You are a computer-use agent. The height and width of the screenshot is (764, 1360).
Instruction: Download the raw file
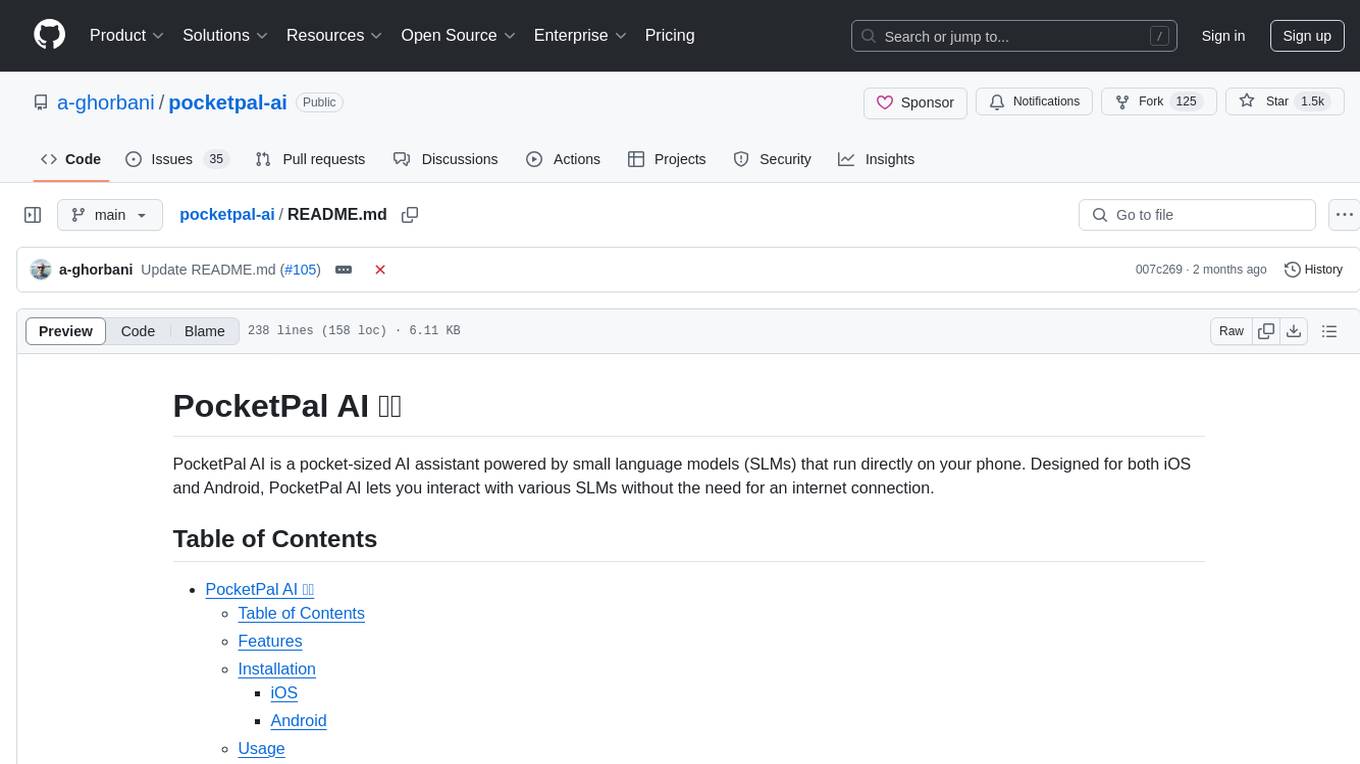point(1294,331)
